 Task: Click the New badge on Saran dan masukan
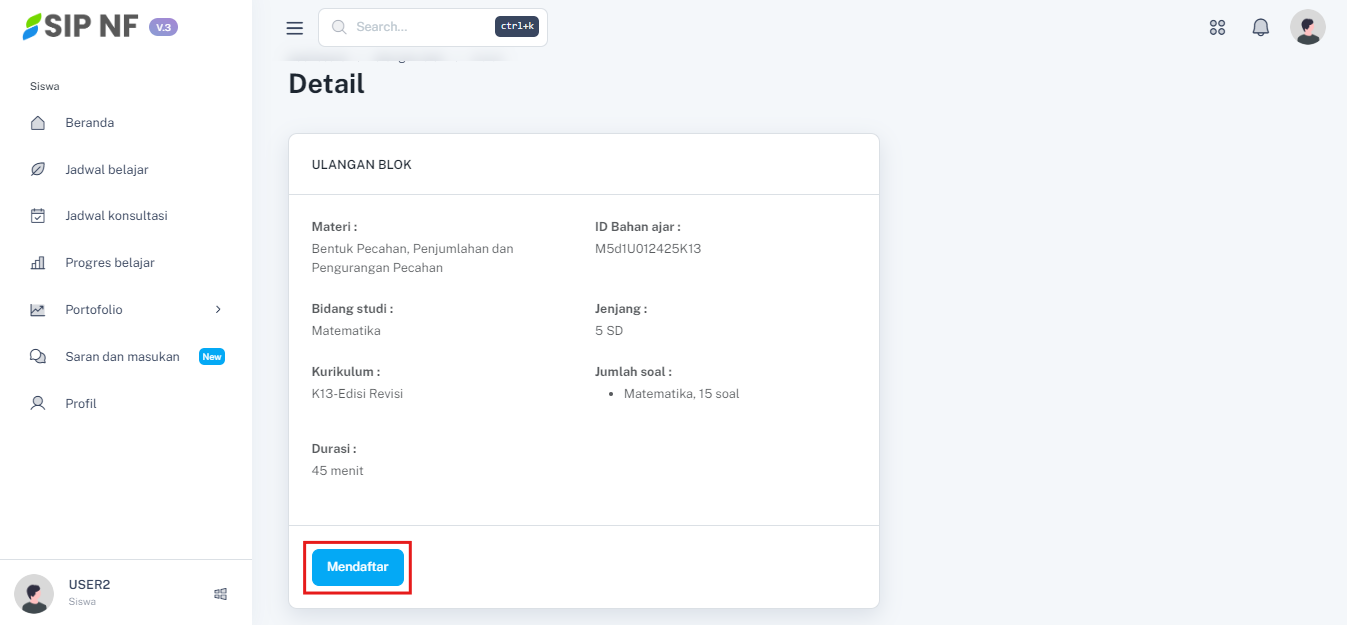212,357
